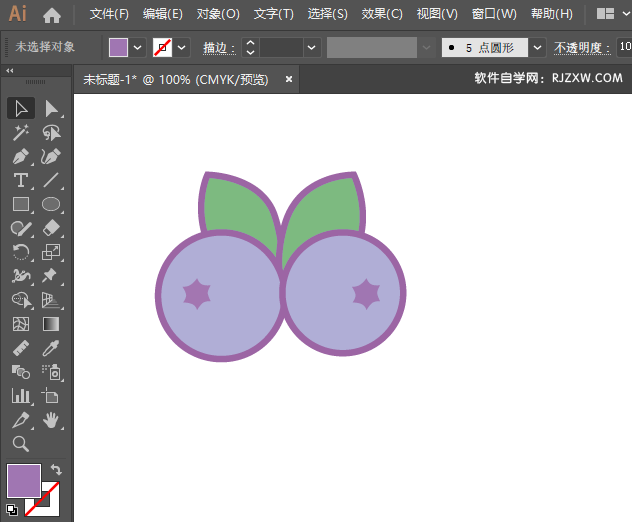
Task: Expand the 5 点圆形 brush dropdown
Action: pyautogui.click(x=538, y=47)
